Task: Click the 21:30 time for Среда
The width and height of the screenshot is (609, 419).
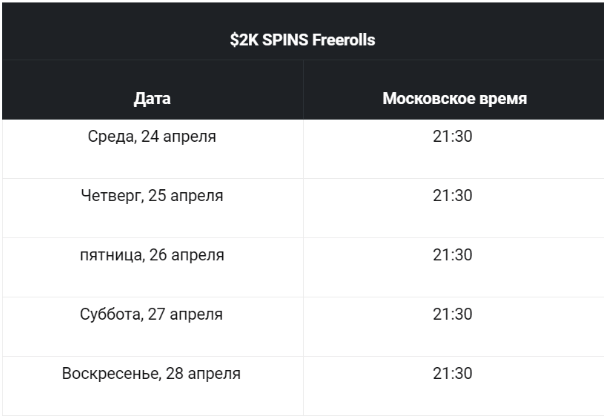Action: (x=452, y=137)
